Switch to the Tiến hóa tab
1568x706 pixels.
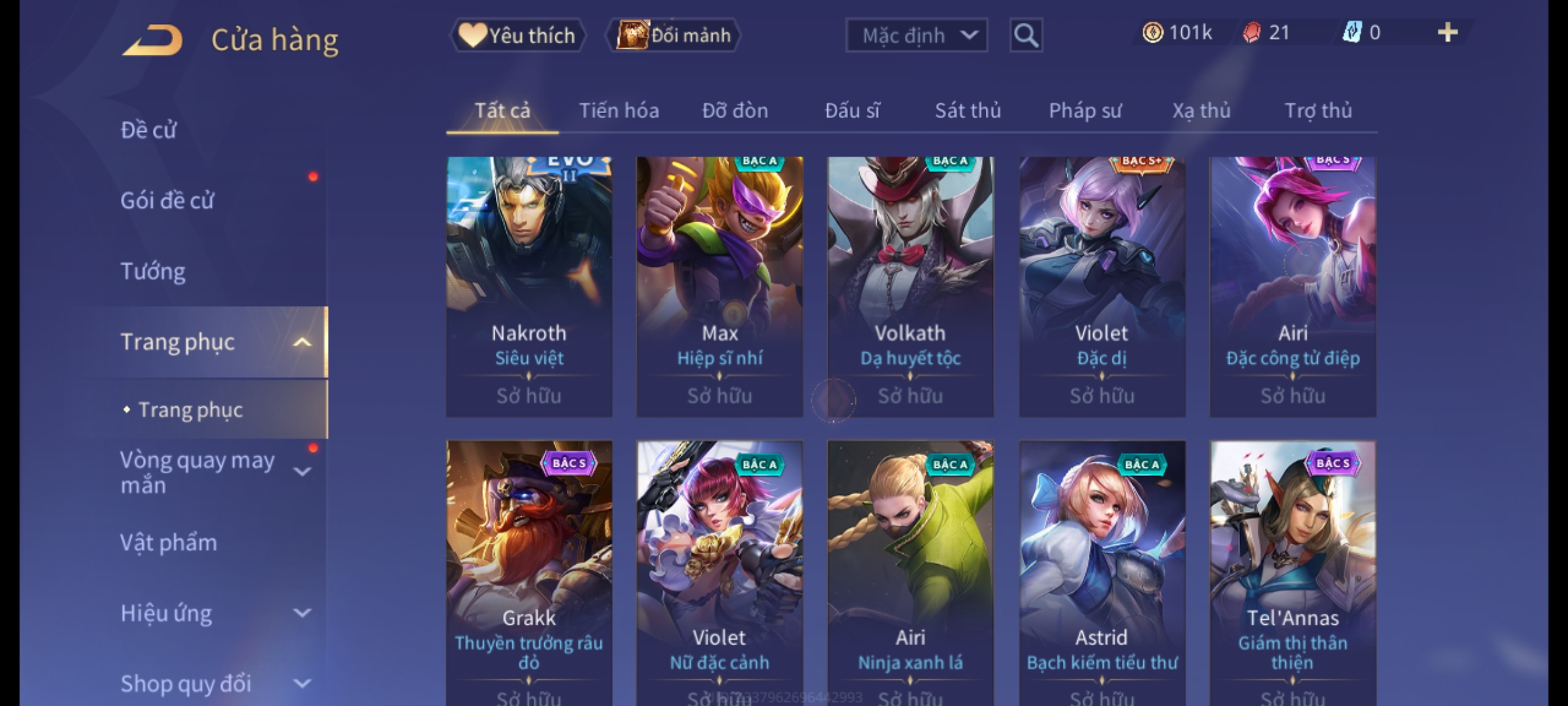619,110
